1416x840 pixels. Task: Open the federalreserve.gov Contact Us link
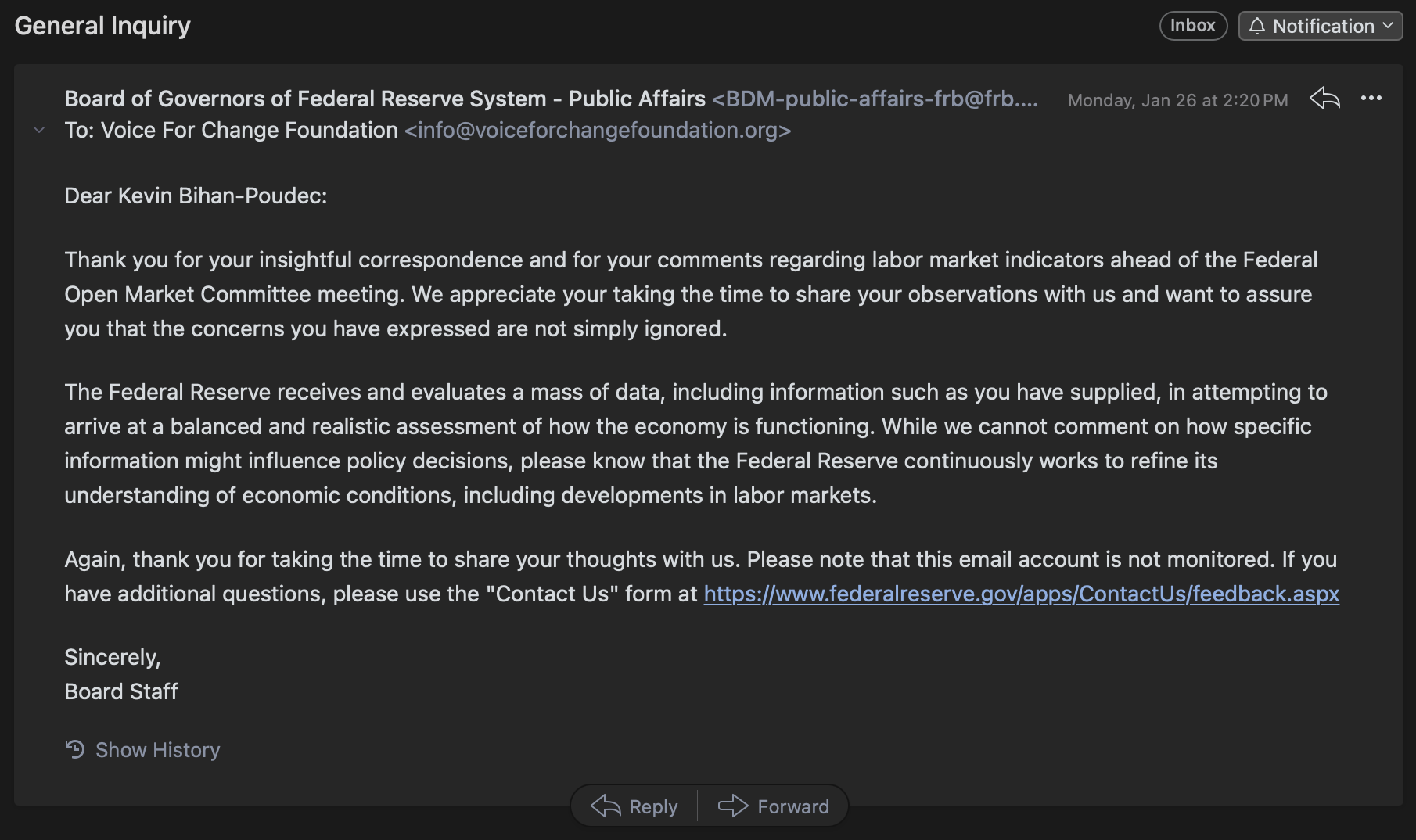pyautogui.click(x=1021, y=594)
